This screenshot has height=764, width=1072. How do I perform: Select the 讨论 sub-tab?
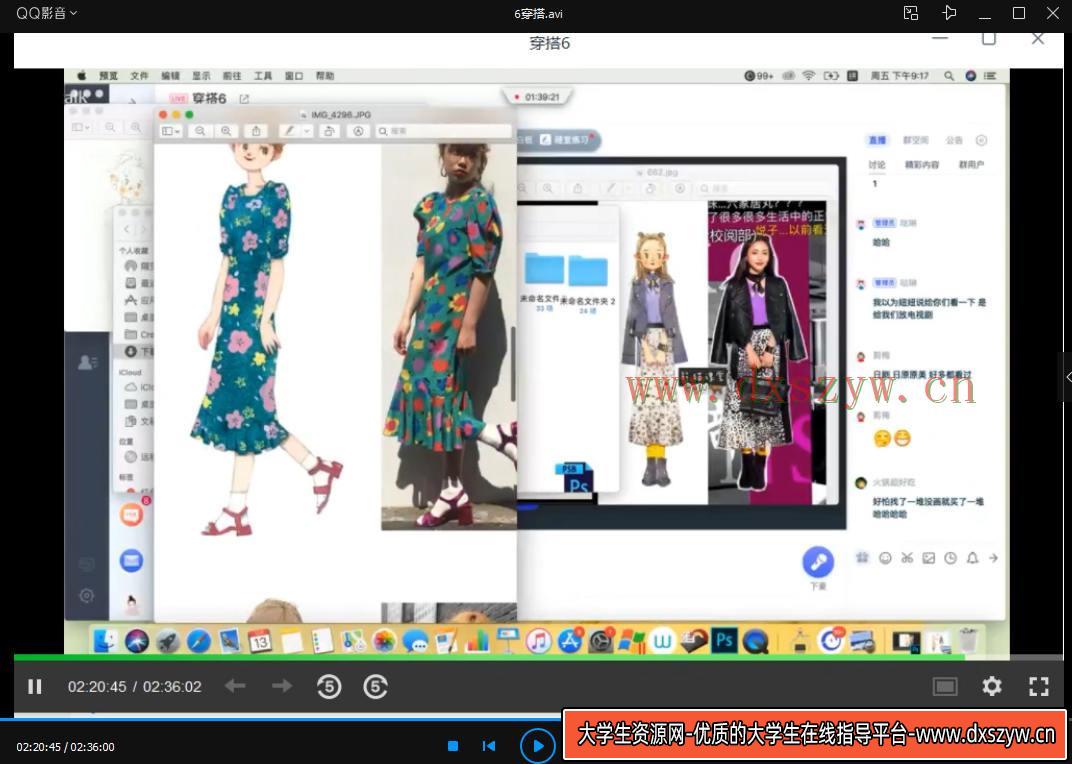(x=877, y=165)
